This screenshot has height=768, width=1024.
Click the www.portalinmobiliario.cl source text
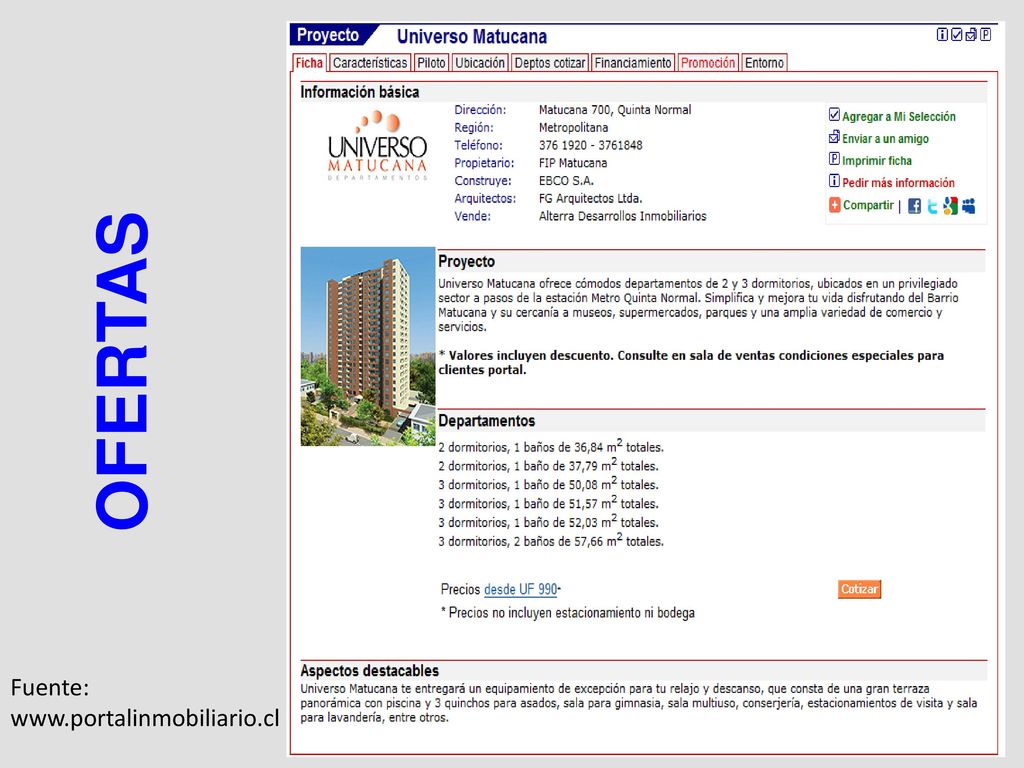pos(145,718)
